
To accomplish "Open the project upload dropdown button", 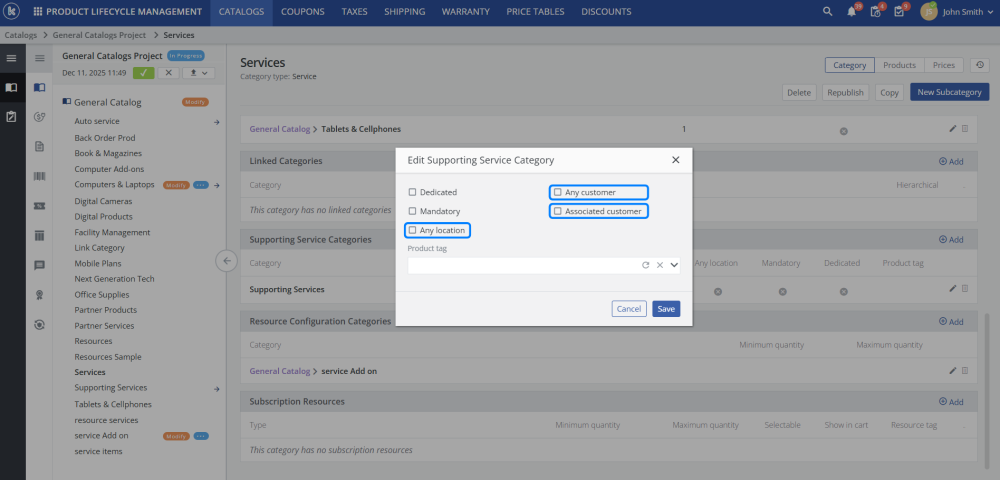I will click(199, 73).
